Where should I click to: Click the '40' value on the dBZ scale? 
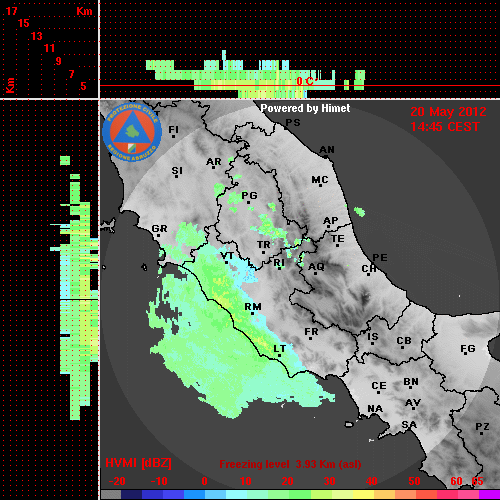point(371,481)
